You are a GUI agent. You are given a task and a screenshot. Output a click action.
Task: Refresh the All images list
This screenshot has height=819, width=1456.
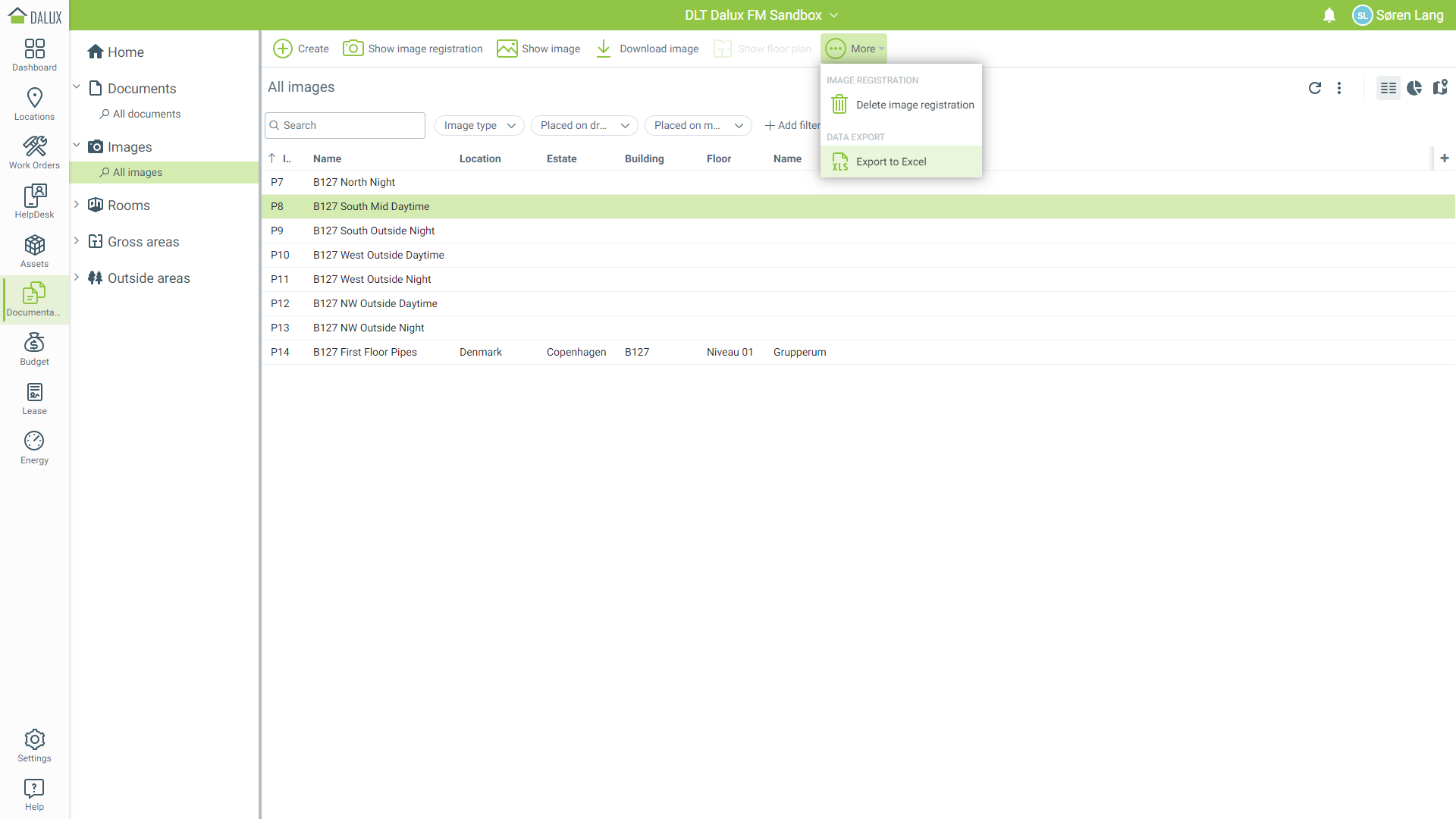pos(1315,88)
